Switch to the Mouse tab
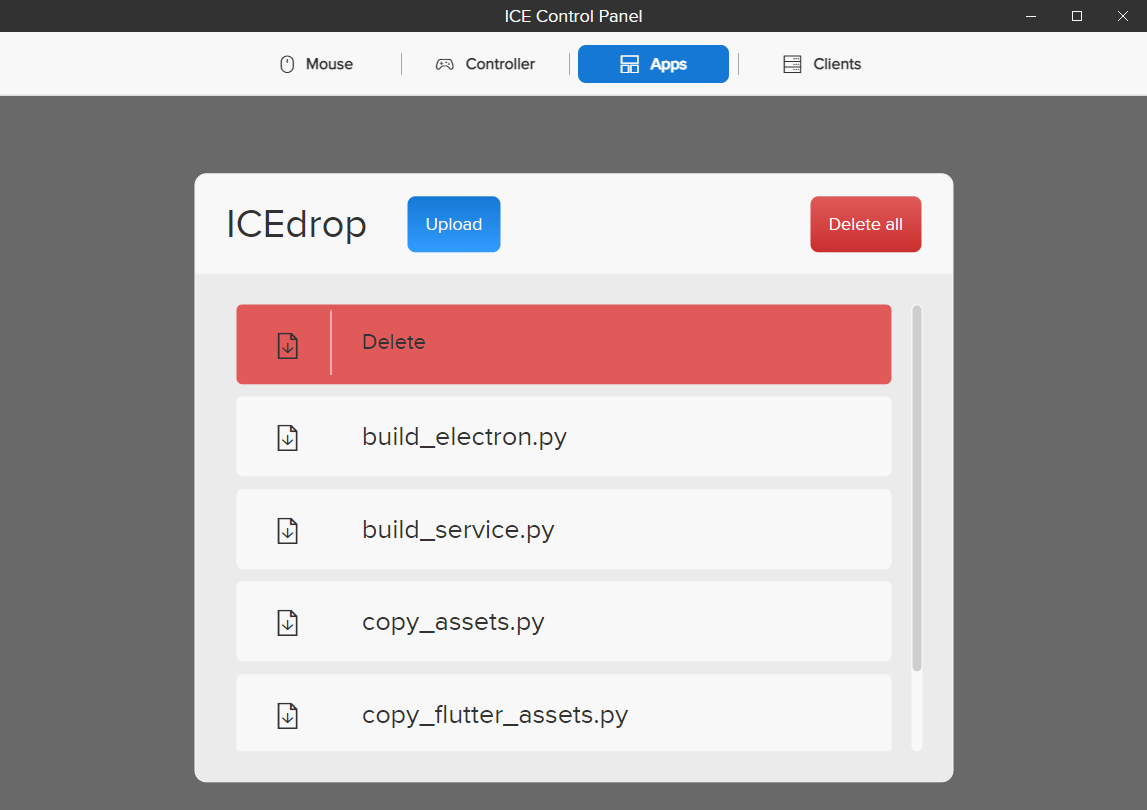Viewport: 1147px width, 810px height. (329, 64)
